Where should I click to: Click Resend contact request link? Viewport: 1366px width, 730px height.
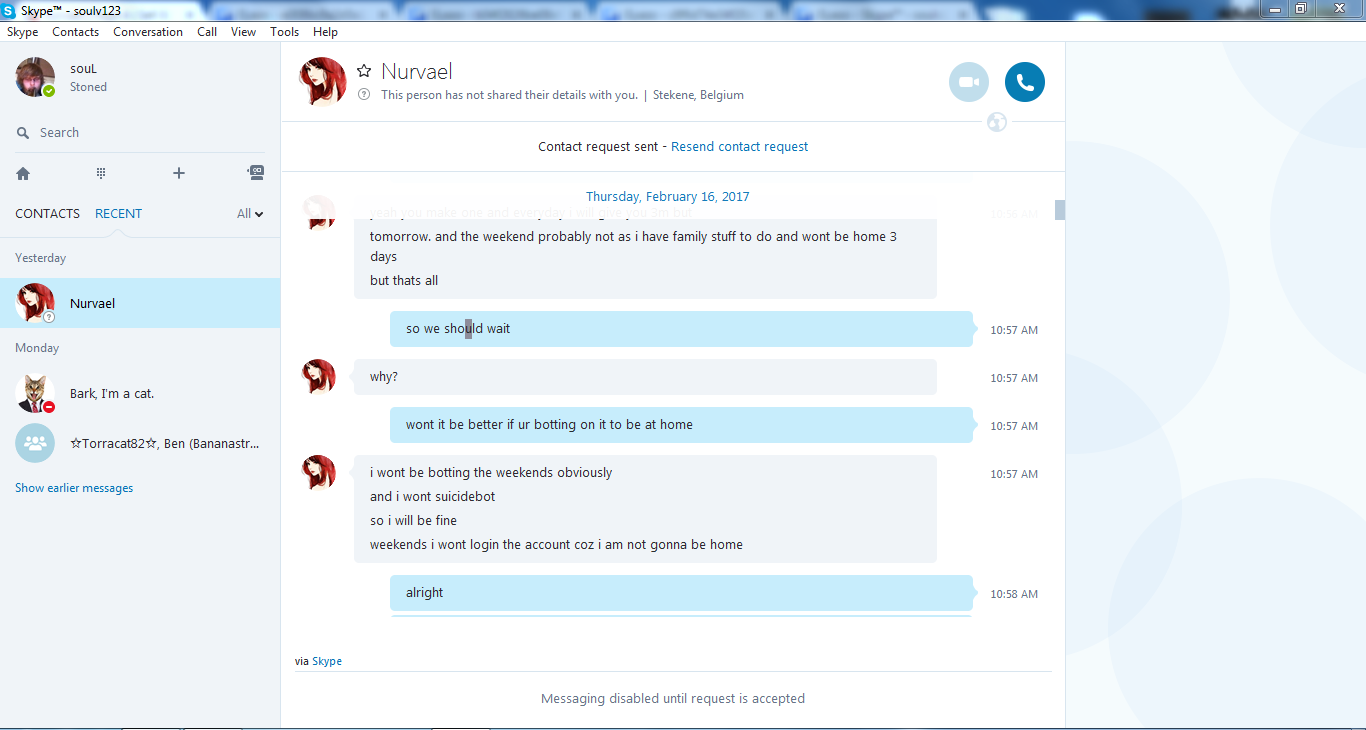740,147
